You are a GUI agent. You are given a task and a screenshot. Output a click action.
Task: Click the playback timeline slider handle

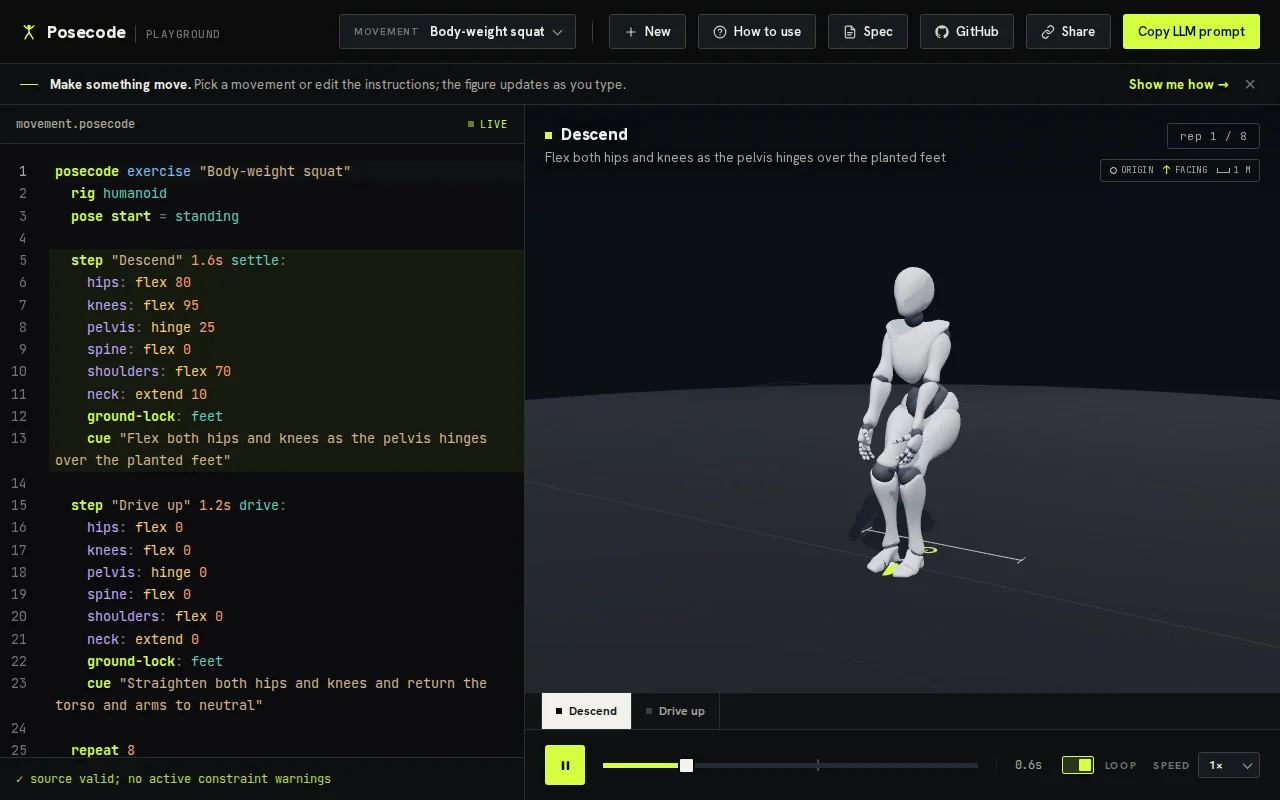[x=686, y=765]
